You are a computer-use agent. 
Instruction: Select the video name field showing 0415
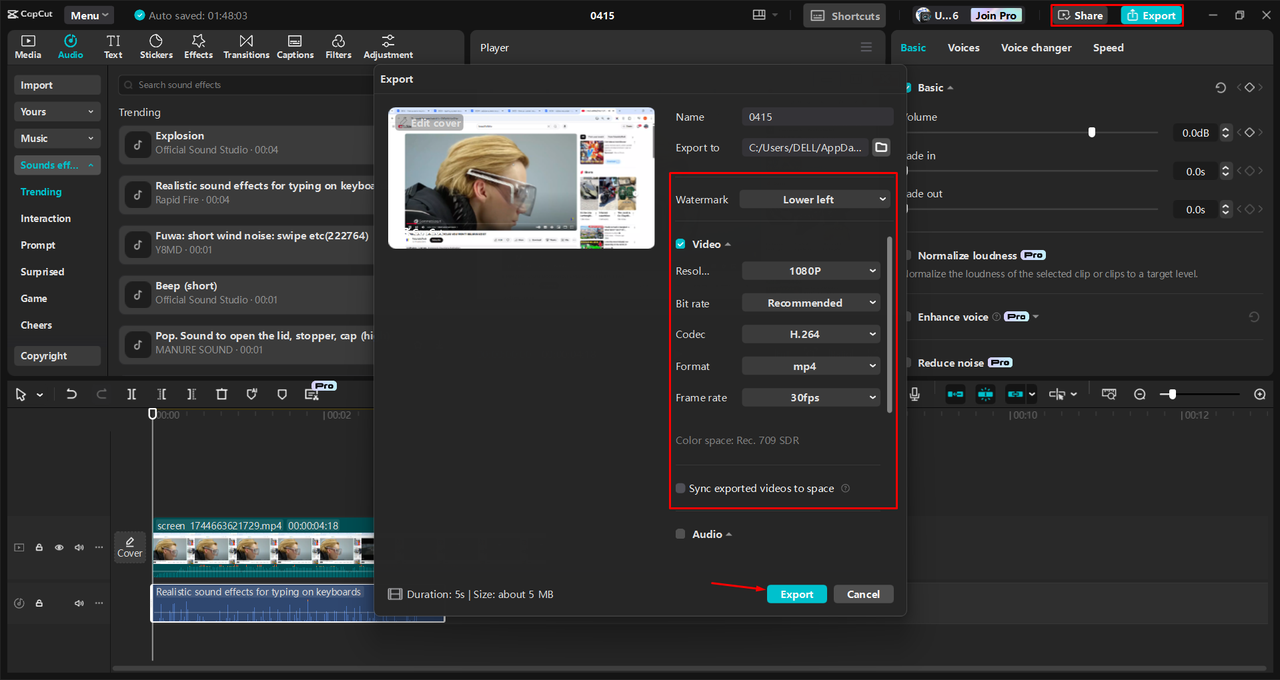click(817, 116)
